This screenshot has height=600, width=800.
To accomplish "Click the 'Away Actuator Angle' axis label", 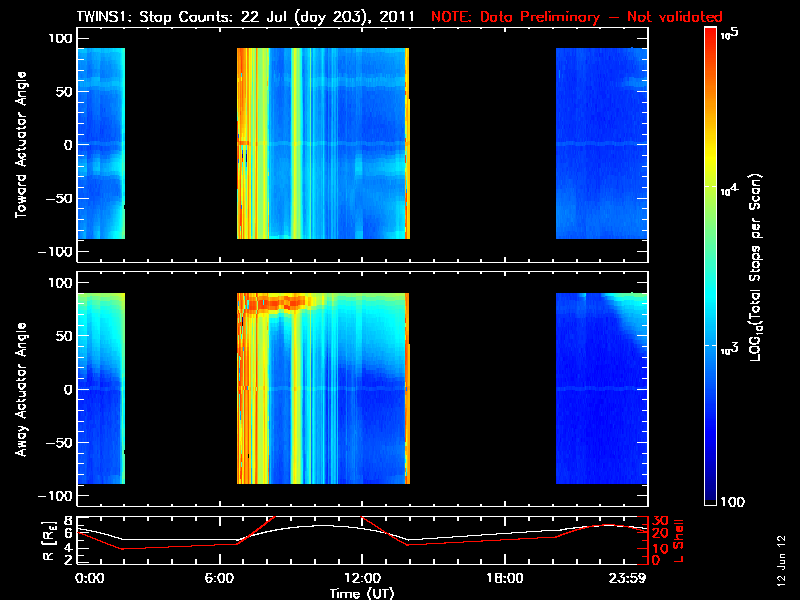I will click(21, 389).
